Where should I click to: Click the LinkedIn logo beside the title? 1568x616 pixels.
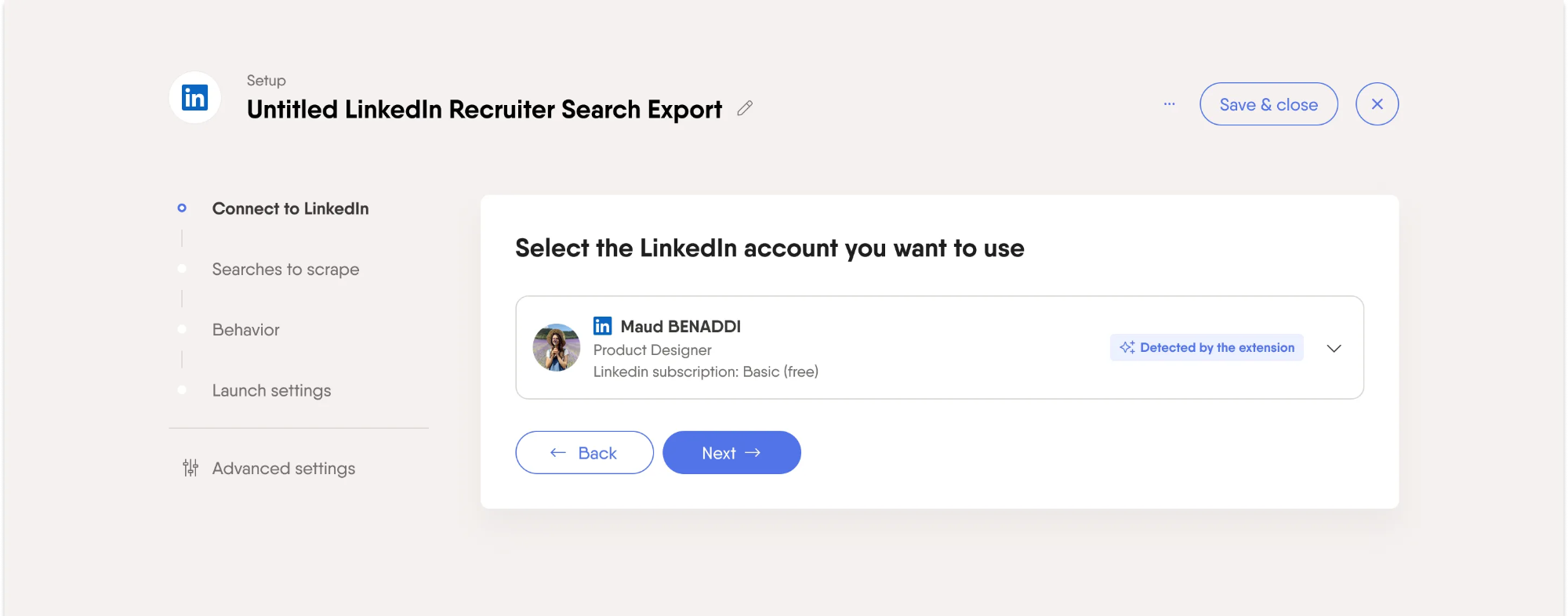tap(194, 98)
